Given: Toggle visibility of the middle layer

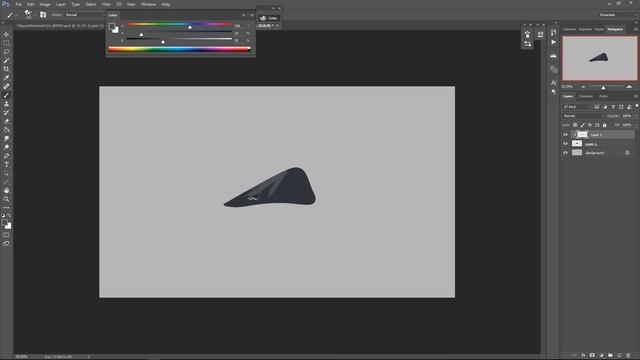Looking at the screenshot, I should (565, 144).
